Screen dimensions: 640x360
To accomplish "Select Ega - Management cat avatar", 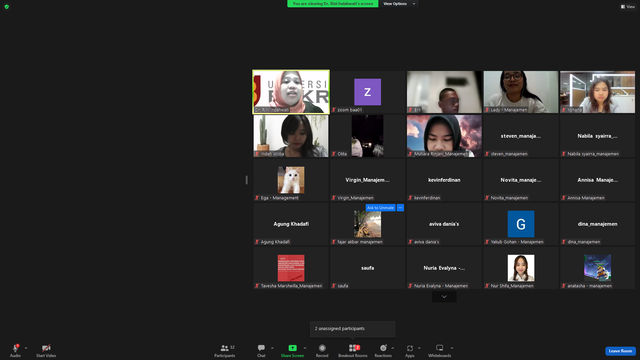I will pos(291,180).
